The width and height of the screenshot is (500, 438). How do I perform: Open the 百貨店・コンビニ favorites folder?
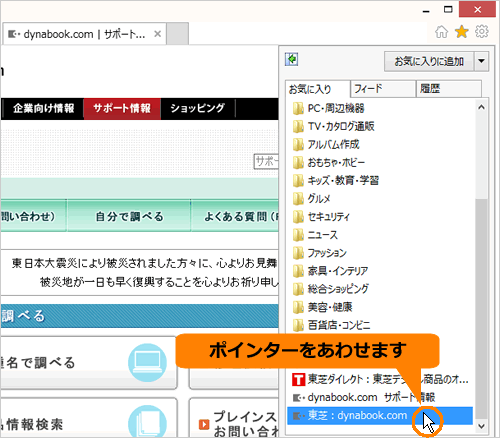pyautogui.click(x=331, y=325)
